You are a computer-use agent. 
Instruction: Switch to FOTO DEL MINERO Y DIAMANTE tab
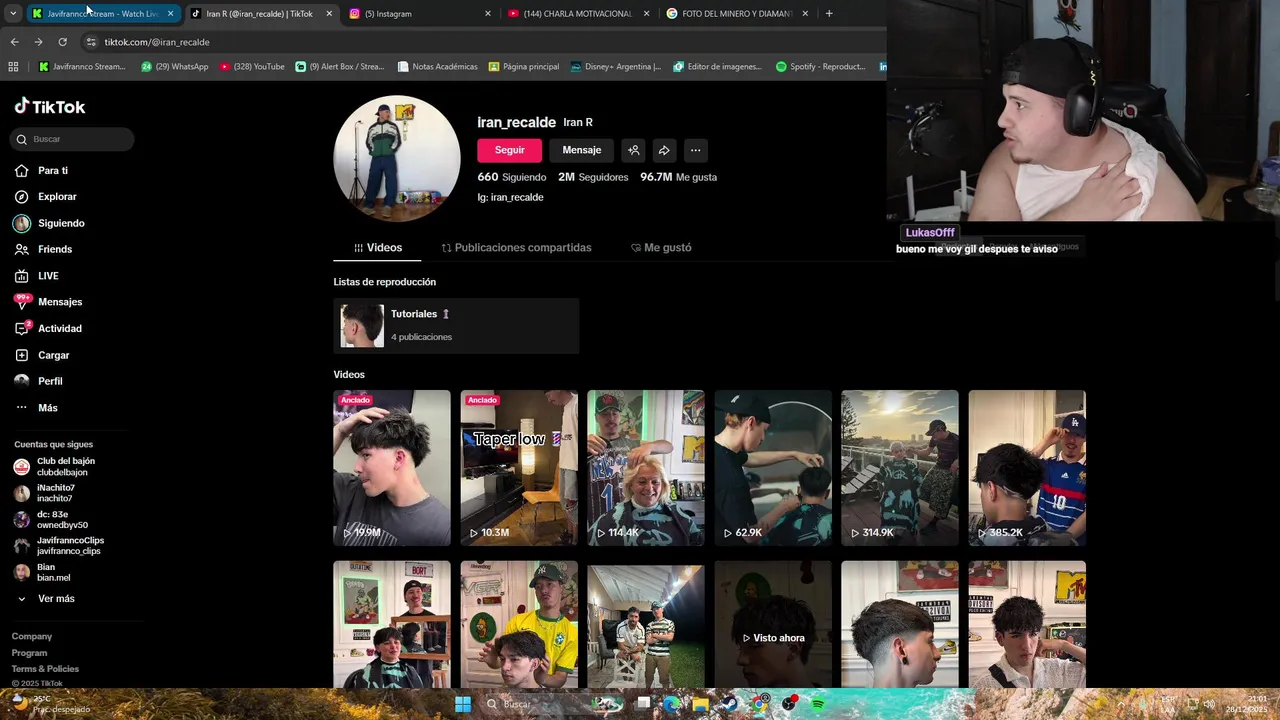click(x=738, y=14)
